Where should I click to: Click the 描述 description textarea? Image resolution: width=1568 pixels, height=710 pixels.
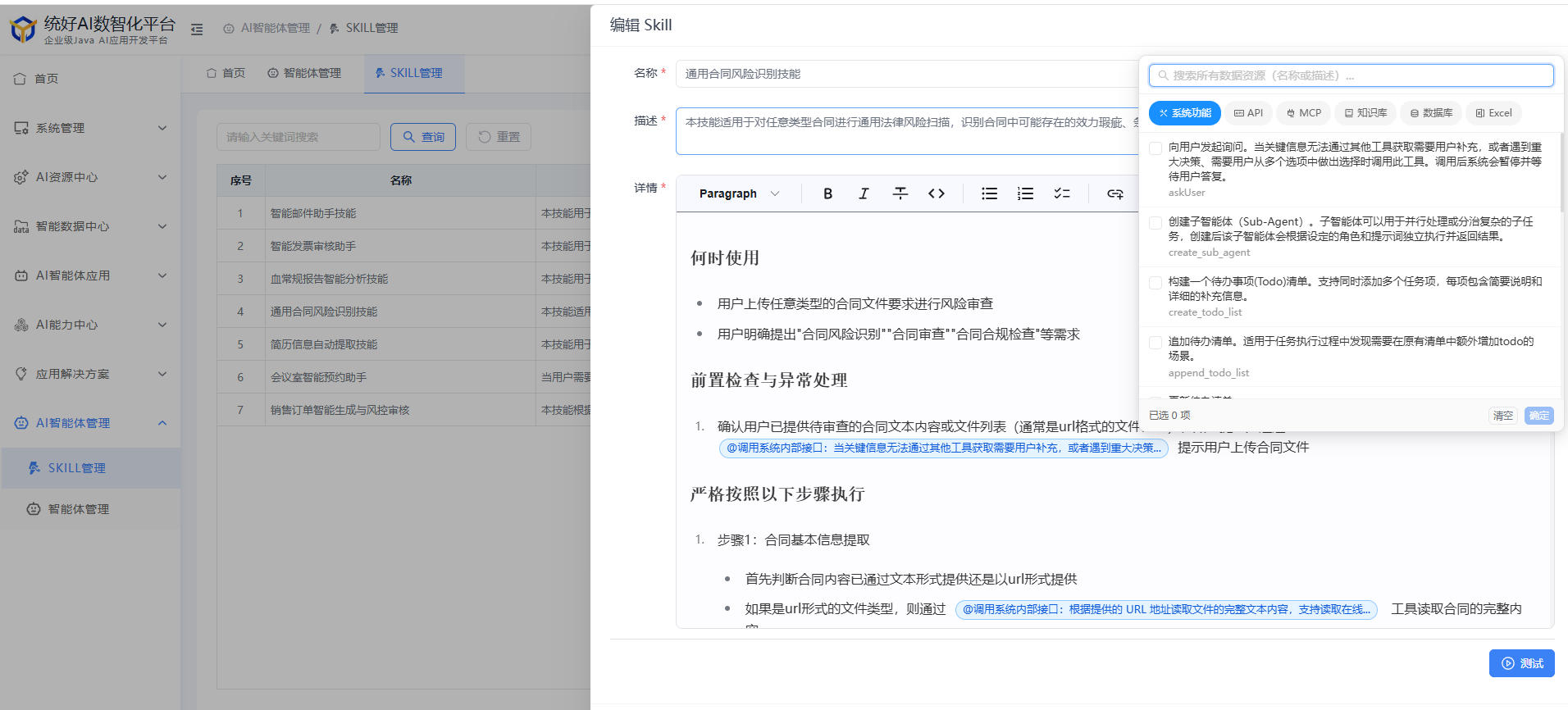coord(906,131)
